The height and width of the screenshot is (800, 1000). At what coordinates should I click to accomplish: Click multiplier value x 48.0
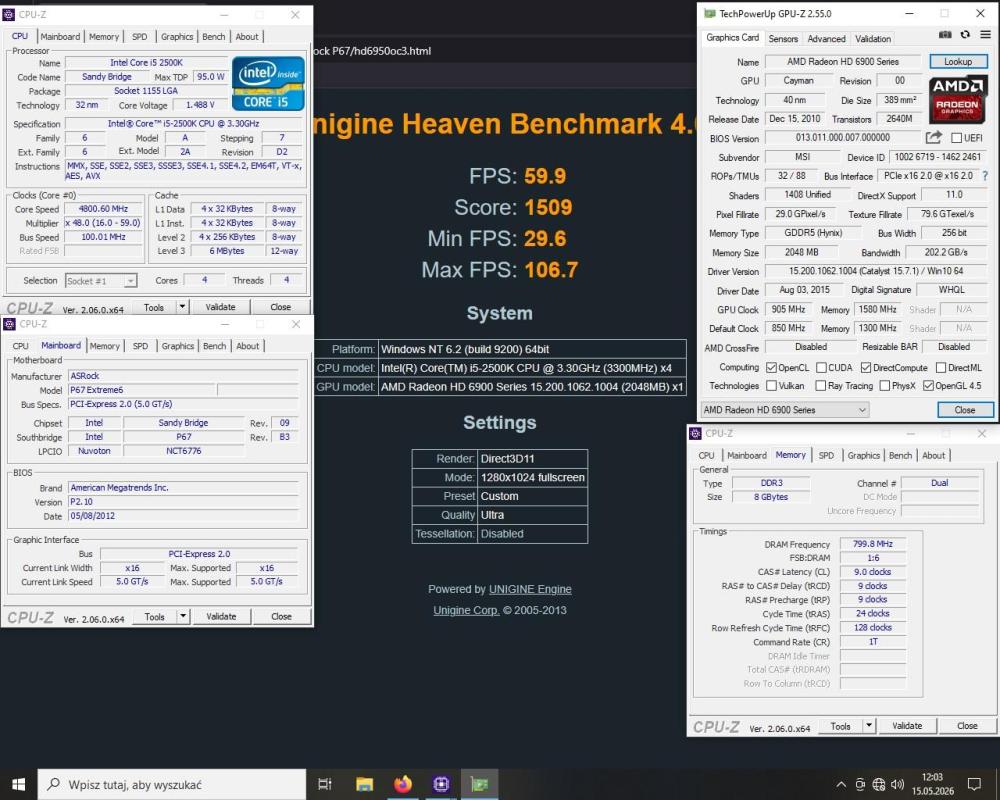pos(103,223)
